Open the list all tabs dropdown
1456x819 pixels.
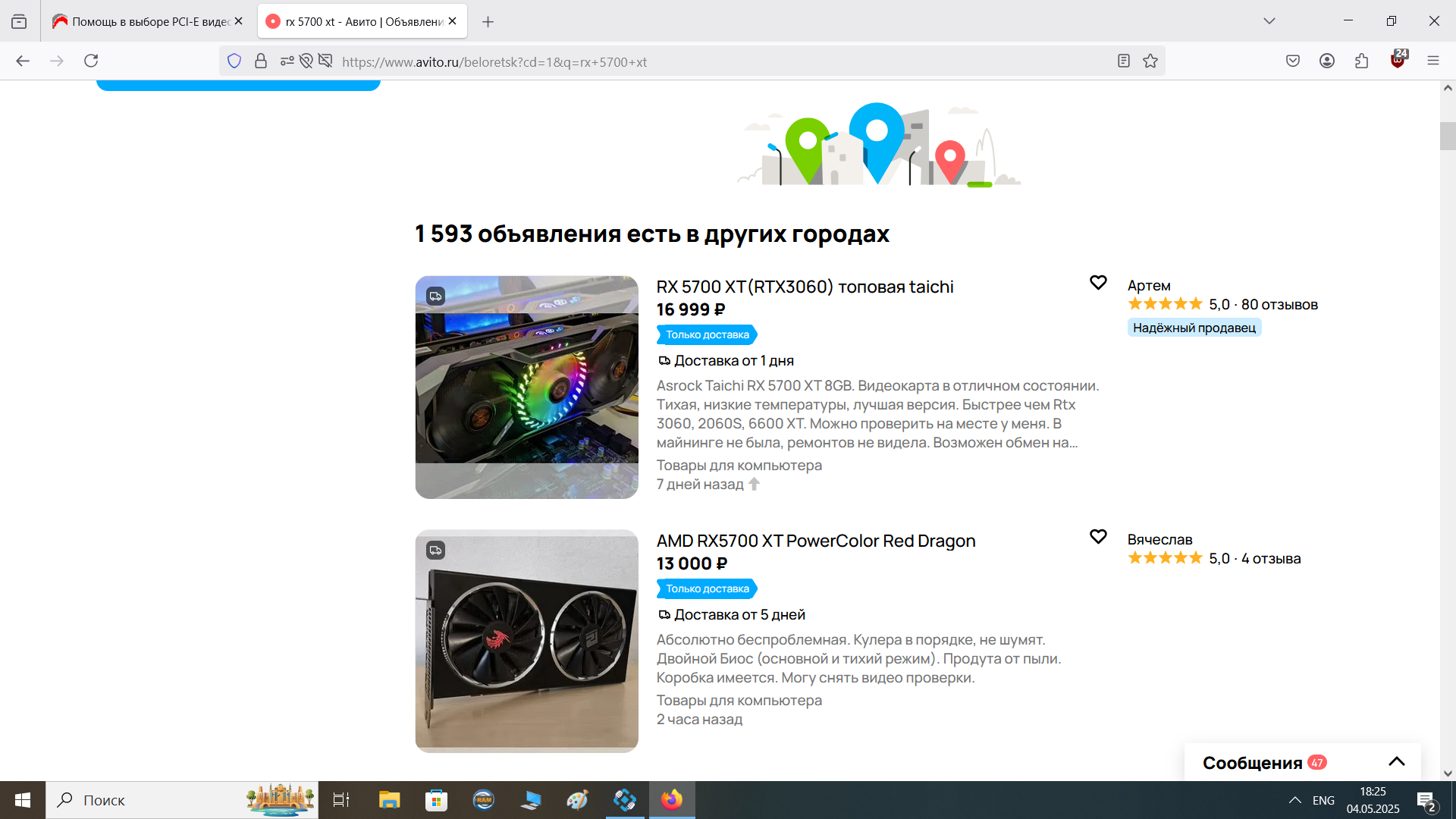point(1269,21)
